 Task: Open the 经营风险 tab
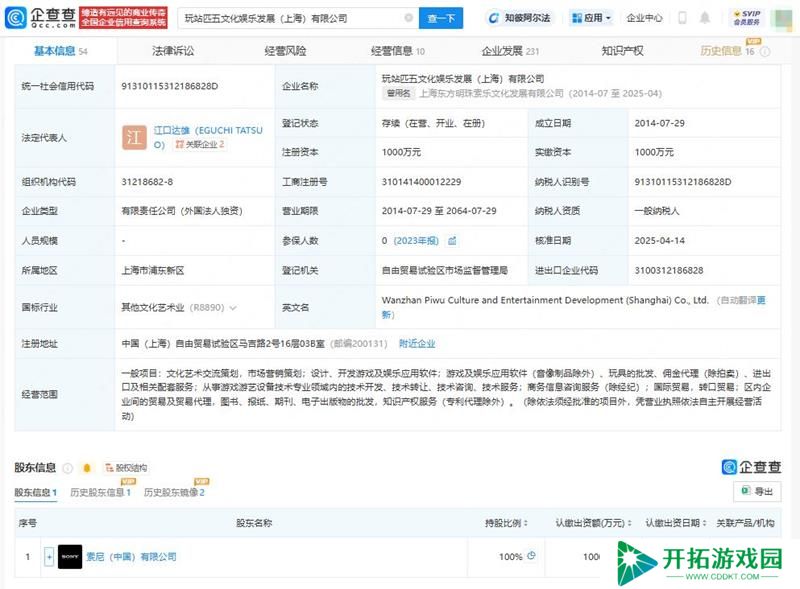[x=285, y=51]
